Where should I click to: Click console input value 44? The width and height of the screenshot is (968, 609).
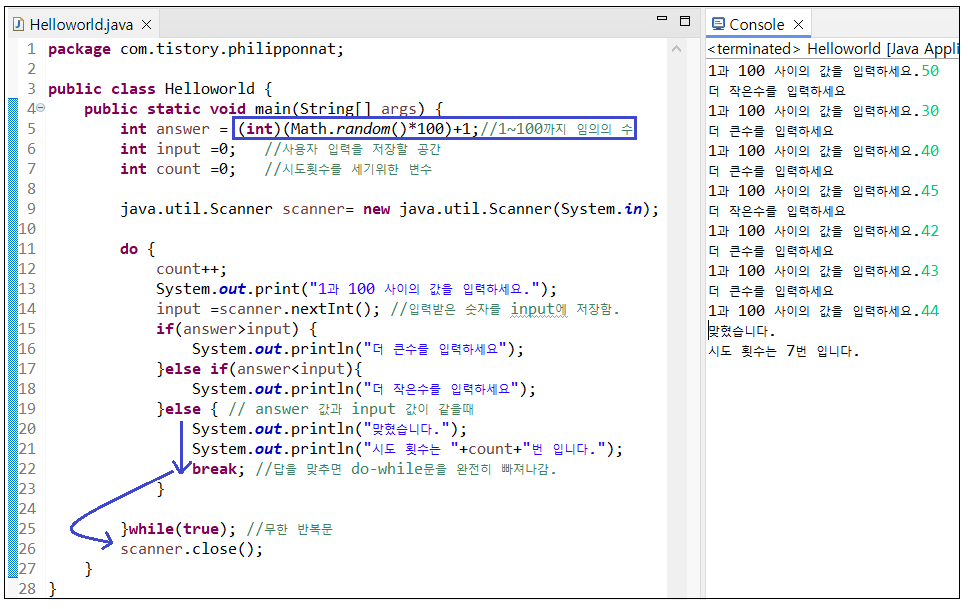(930, 311)
